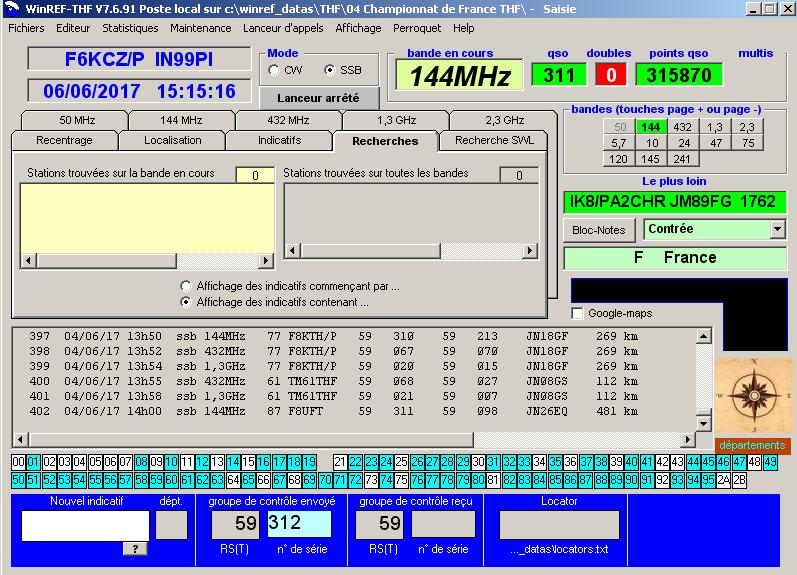The height and width of the screenshot is (575, 797).
Task: Click département box 01
Action: pyautogui.click(x=34, y=462)
